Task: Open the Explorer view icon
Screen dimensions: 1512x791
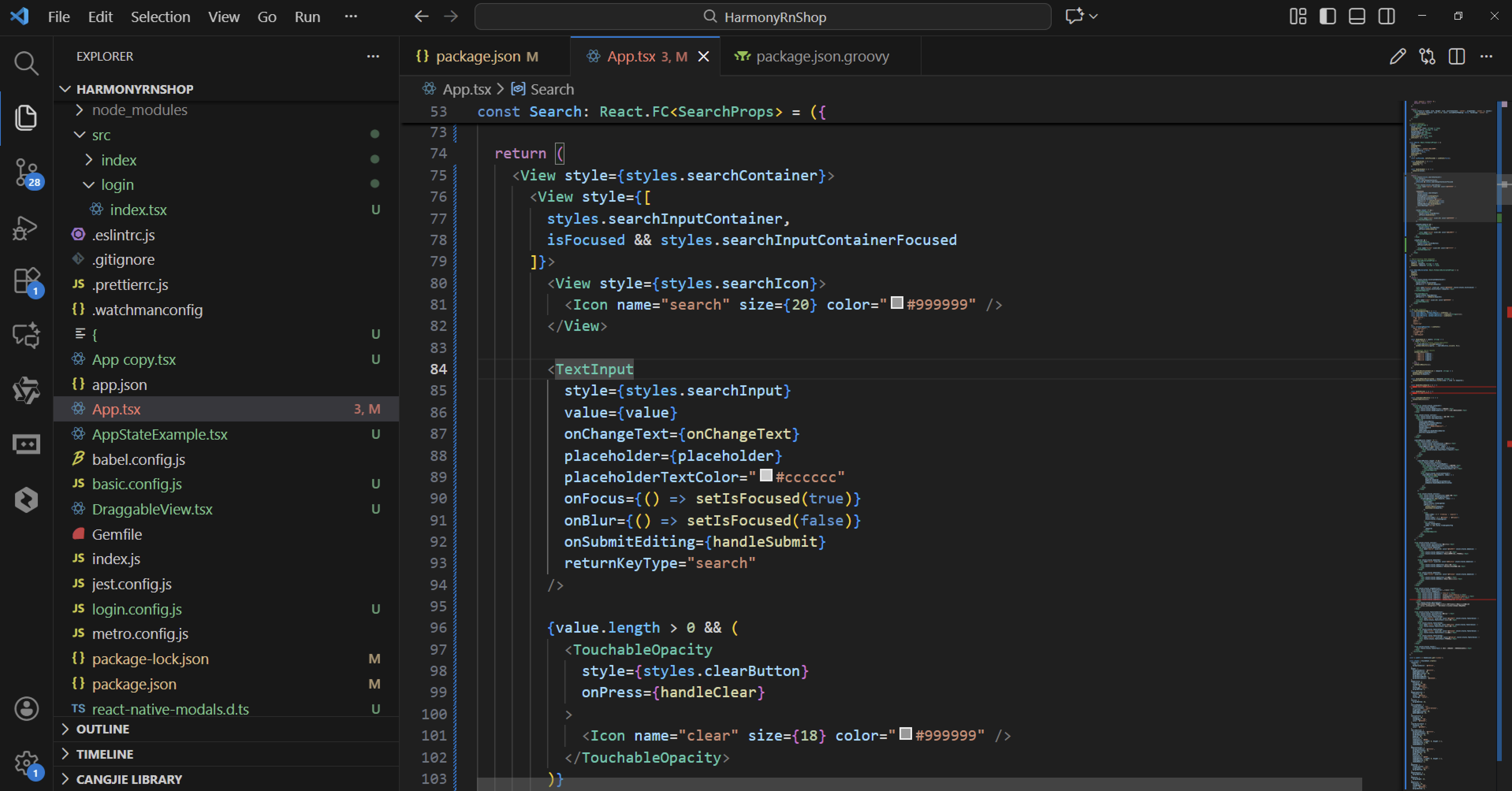Action: coord(26,117)
